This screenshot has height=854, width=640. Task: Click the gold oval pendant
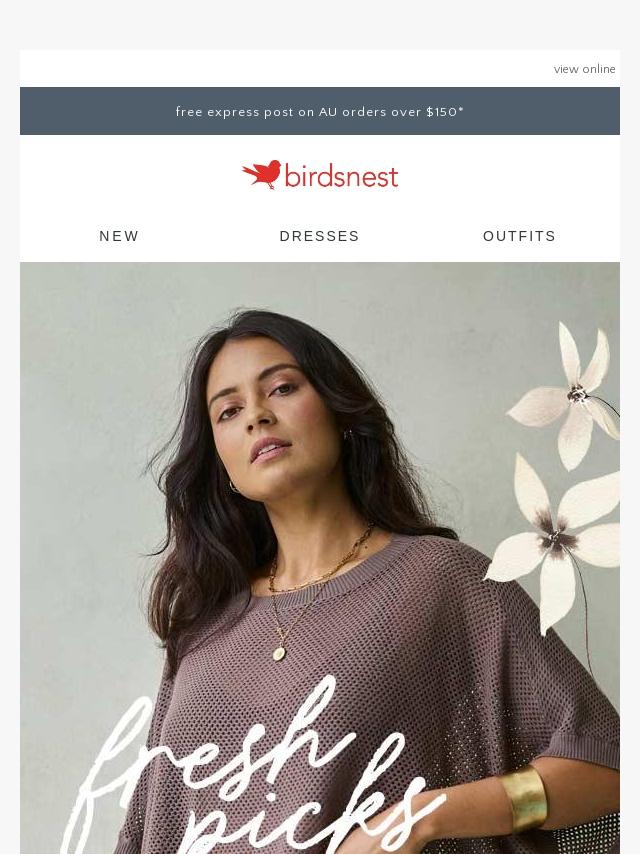(279, 653)
